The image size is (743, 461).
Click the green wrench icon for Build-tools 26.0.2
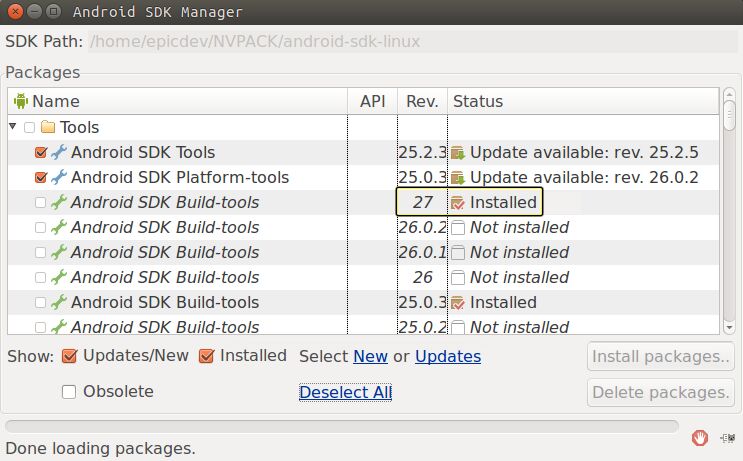(59, 227)
